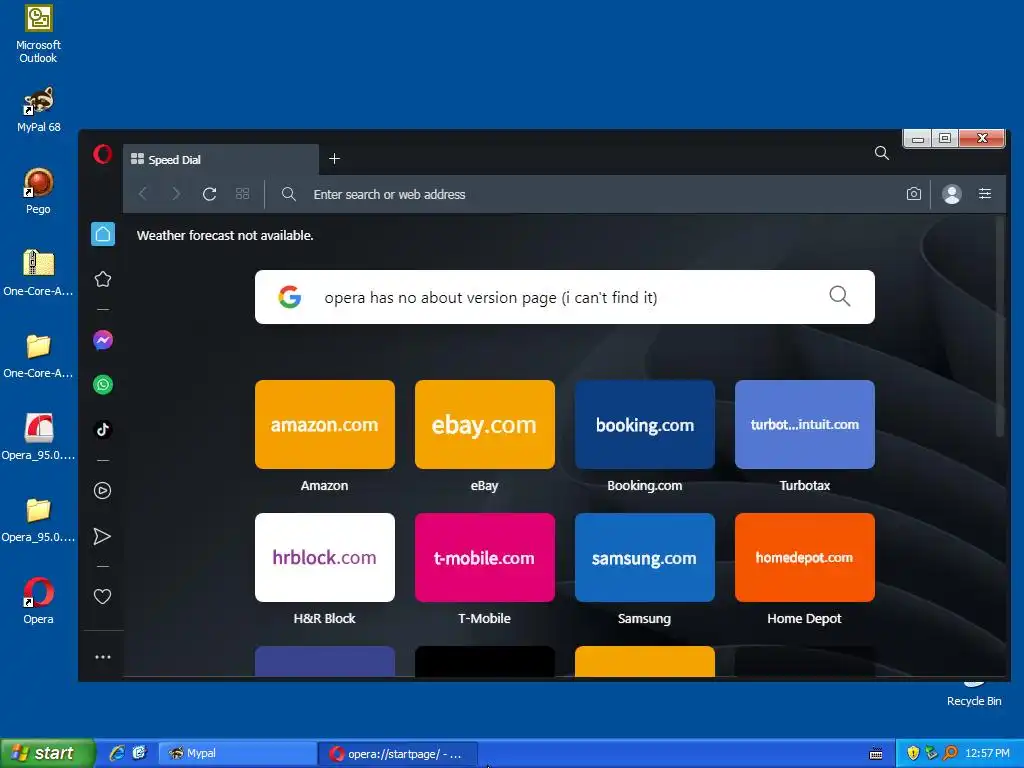The height and width of the screenshot is (768, 1024).
Task: Launch Internet Explorer from quick launch
Action: tap(117, 753)
